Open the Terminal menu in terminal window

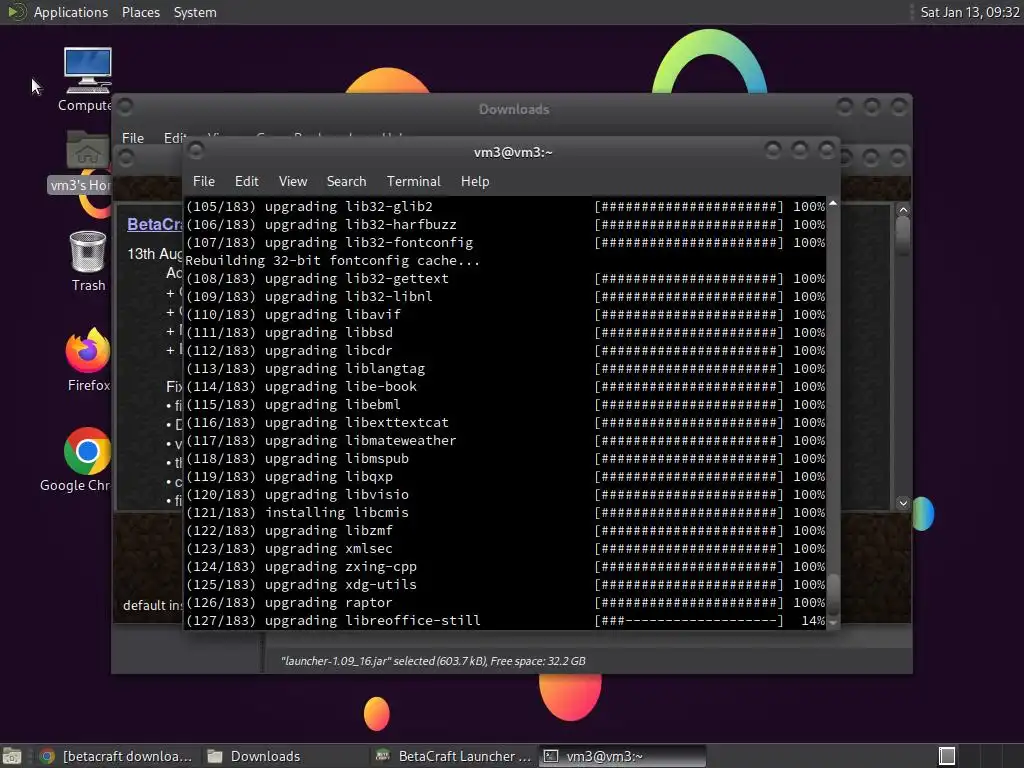coord(413,182)
